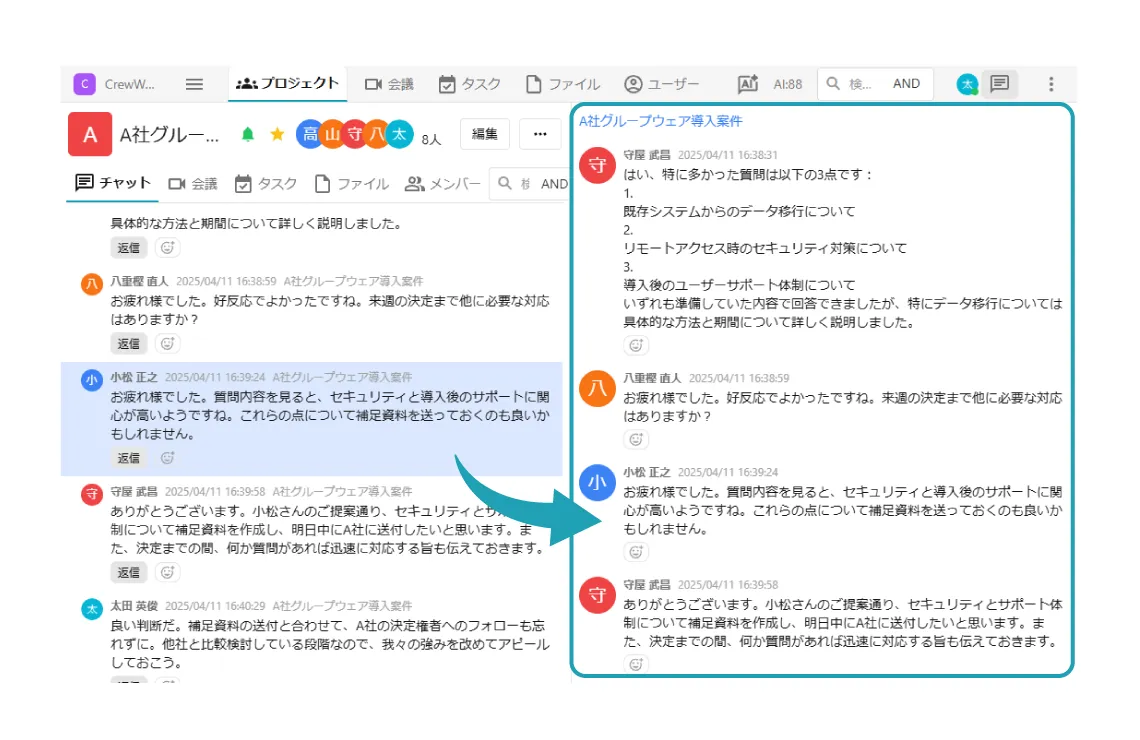Viewport: 1140px width, 740px height.
Task: Toggle the chat side panel icon
Action: point(999,84)
